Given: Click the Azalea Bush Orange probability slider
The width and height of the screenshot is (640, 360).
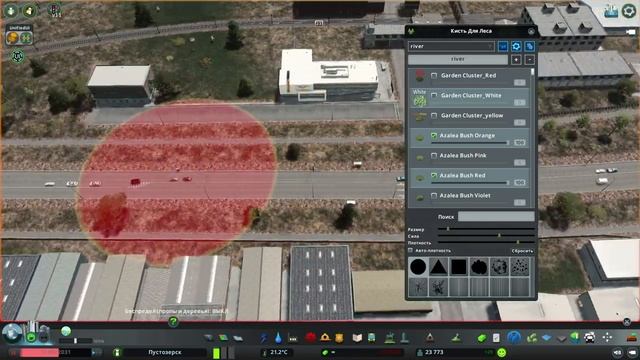Looking at the screenshot, I should pyautogui.click(x=470, y=143).
